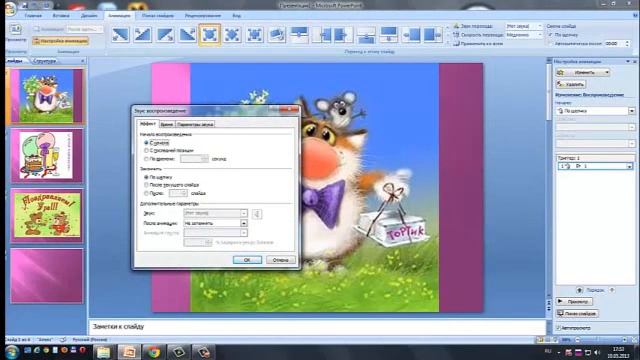Select the newsflash-style transition icon
This screenshot has height=360, width=640.
coord(277,34)
